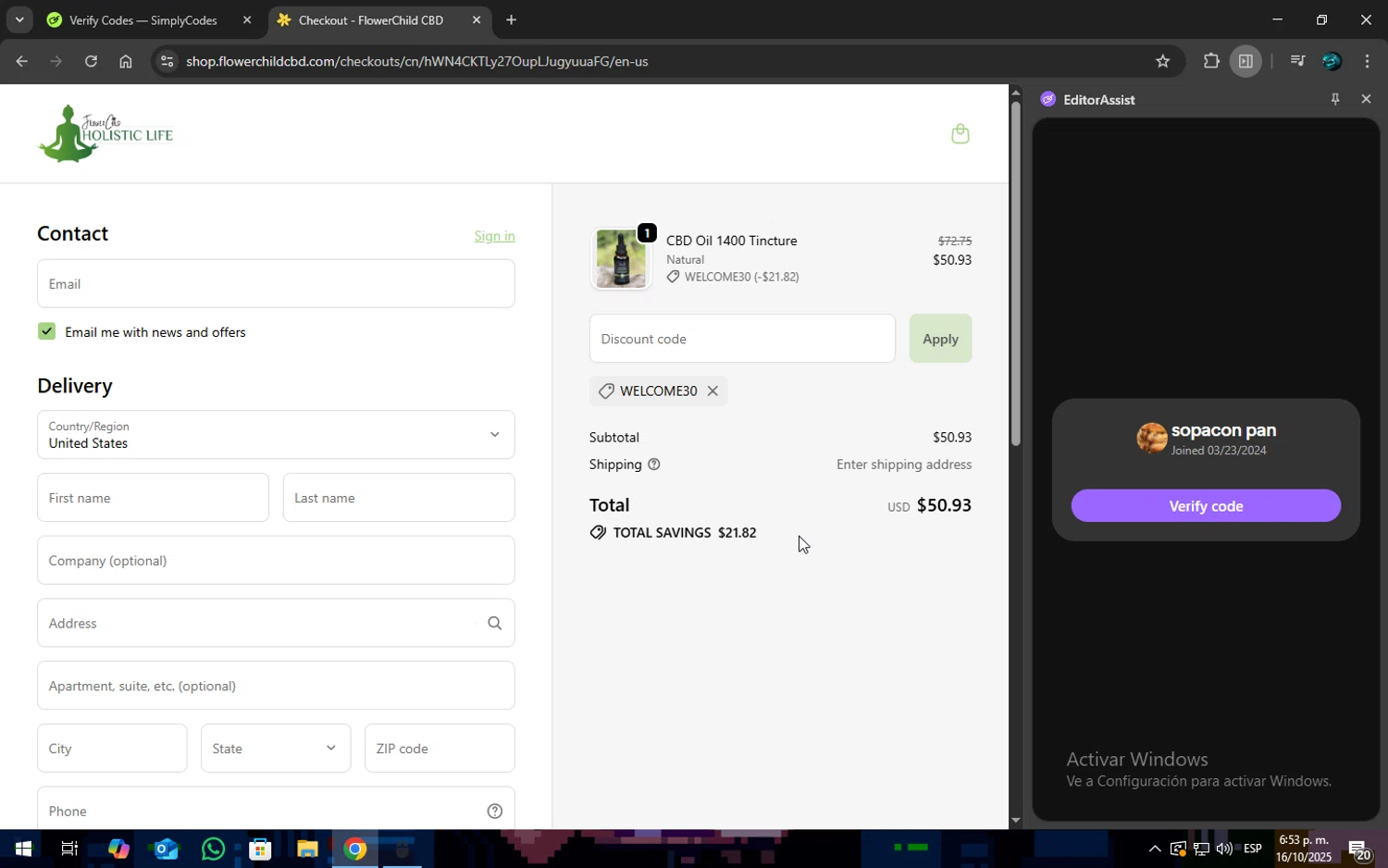
Task: Click the search icon in Address field
Action: (x=495, y=624)
